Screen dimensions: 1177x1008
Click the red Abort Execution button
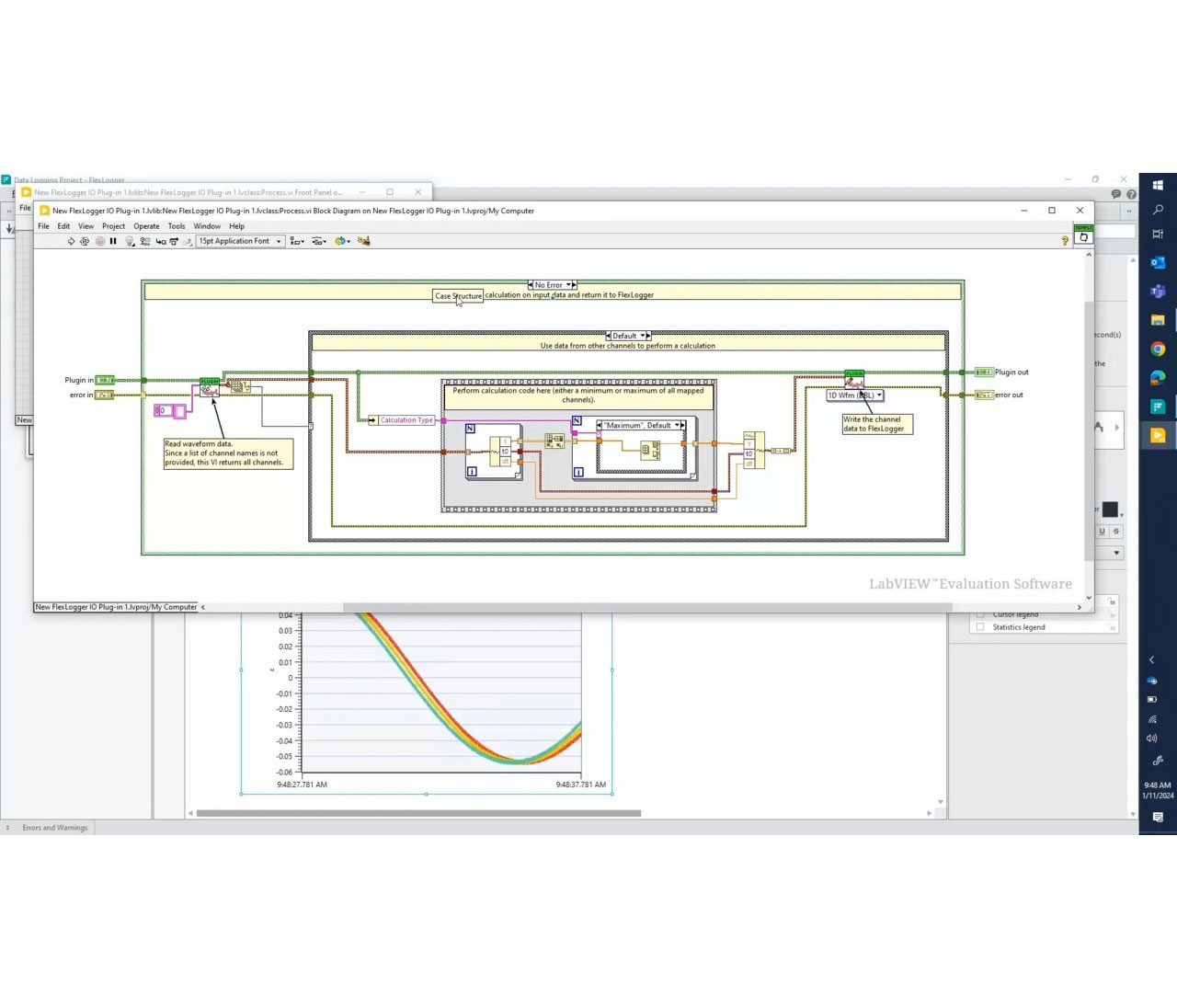(99, 241)
